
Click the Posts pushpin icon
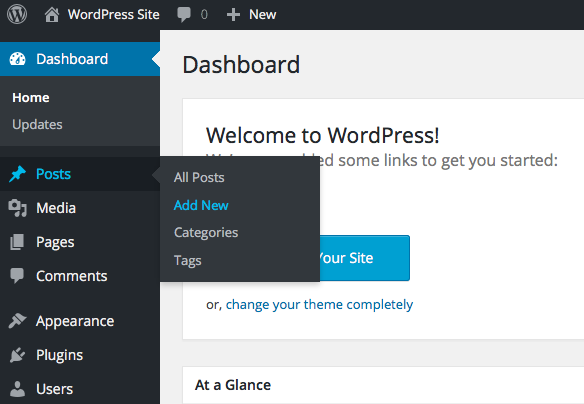tap(18, 174)
